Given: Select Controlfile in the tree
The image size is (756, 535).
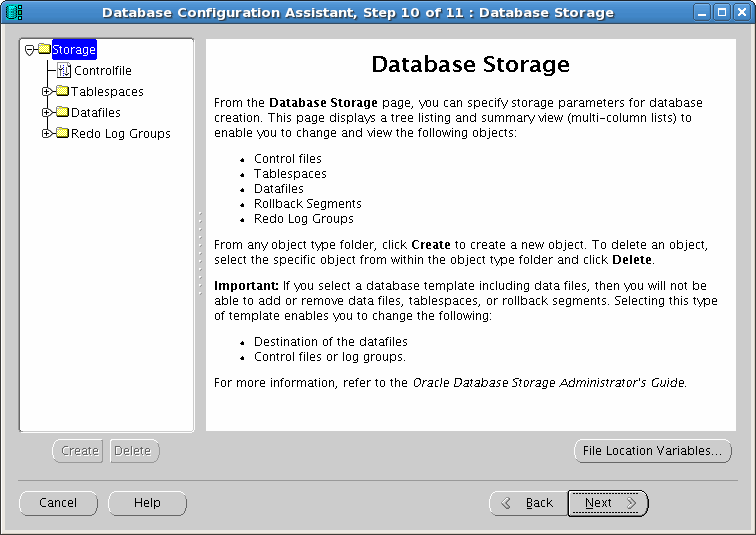Looking at the screenshot, I should click(x=103, y=71).
